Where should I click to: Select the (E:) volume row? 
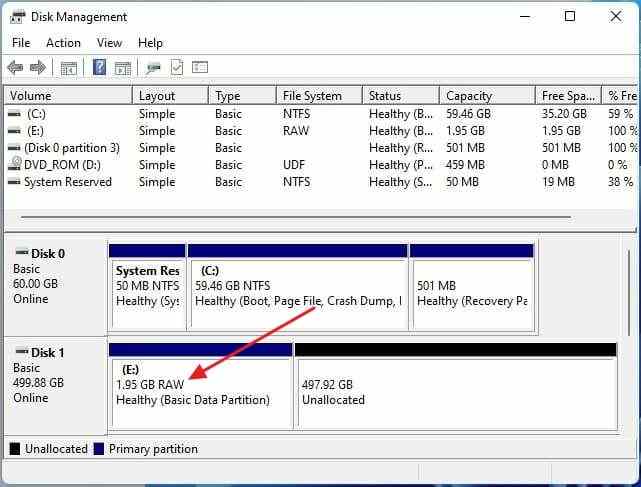click(x=320, y=131)
